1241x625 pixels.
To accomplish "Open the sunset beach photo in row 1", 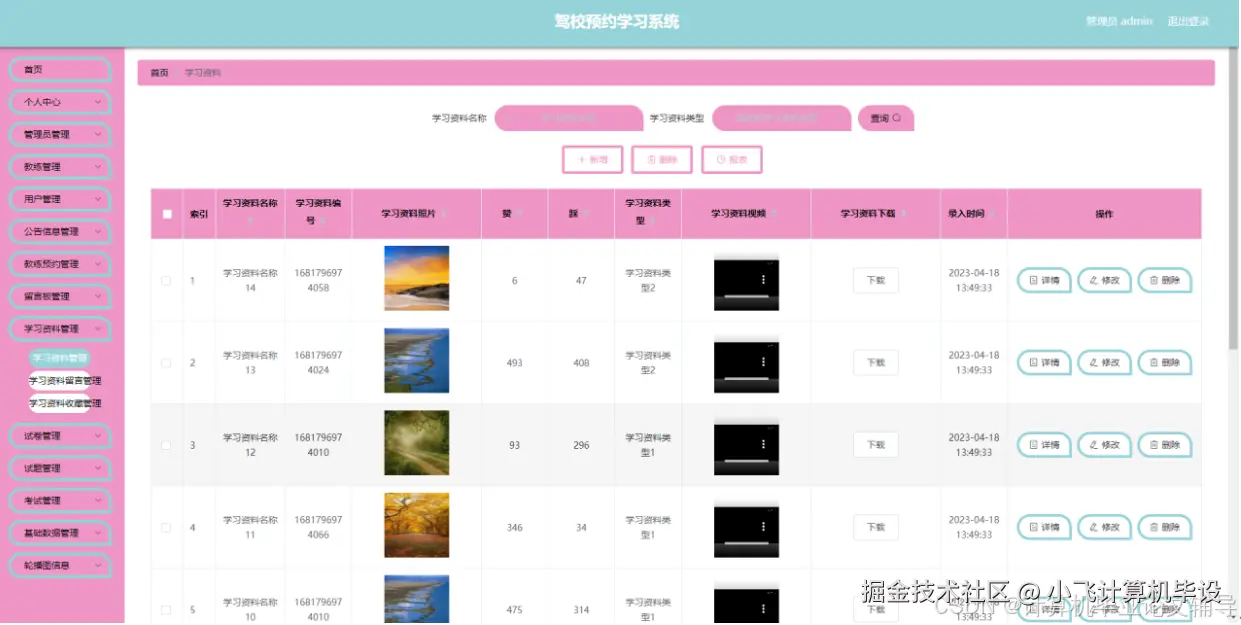I will coord(416,279).
